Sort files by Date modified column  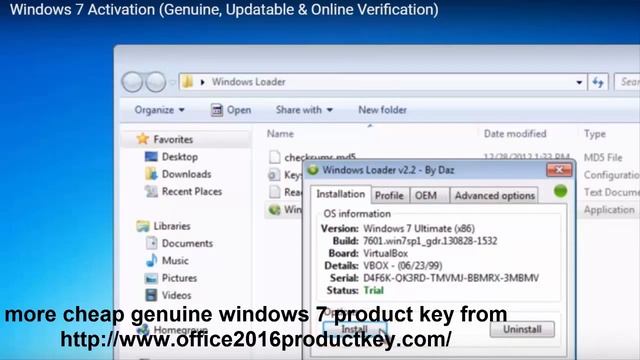pos(515,134)
